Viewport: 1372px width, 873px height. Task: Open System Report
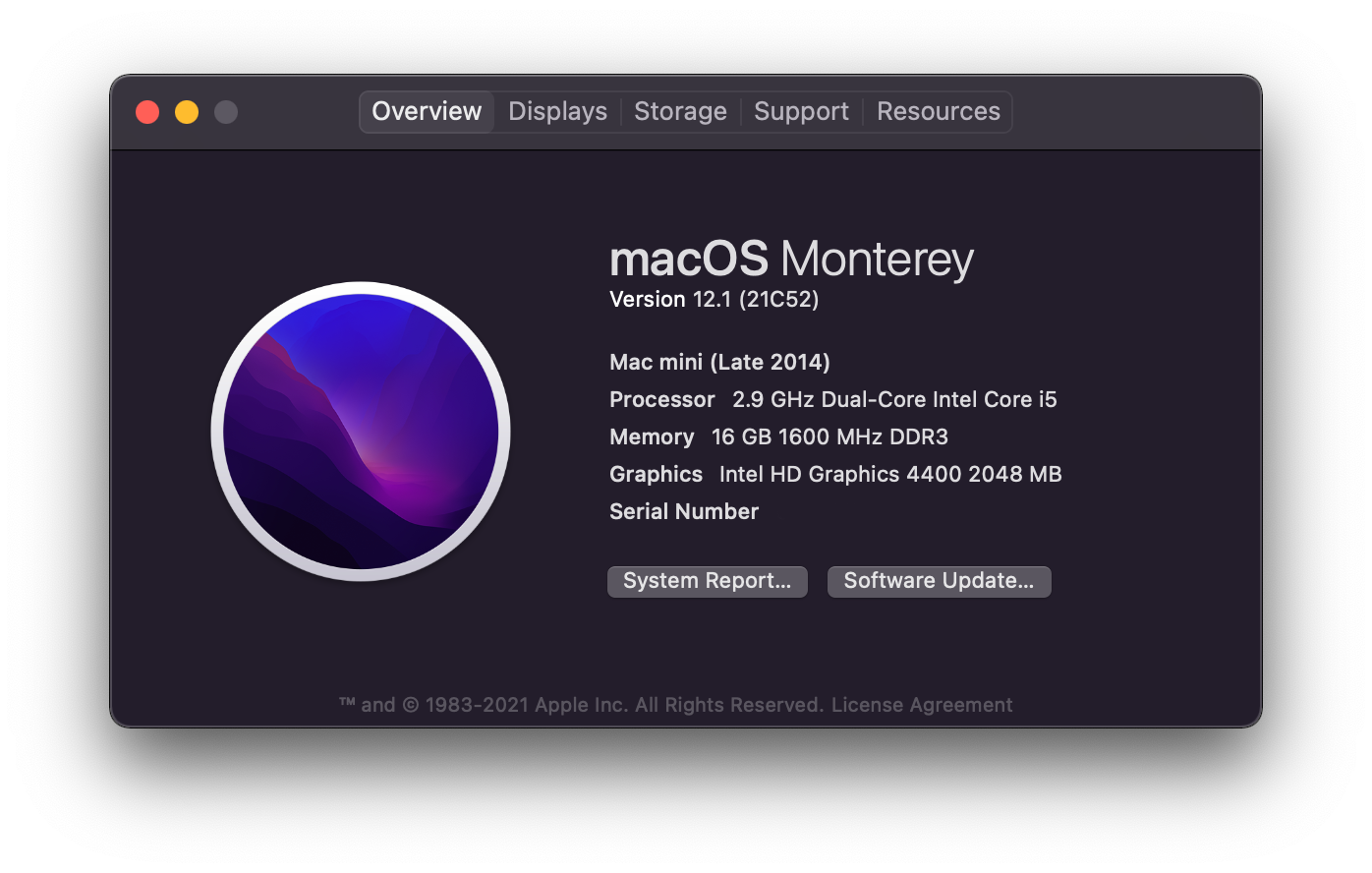click(708, 581)
